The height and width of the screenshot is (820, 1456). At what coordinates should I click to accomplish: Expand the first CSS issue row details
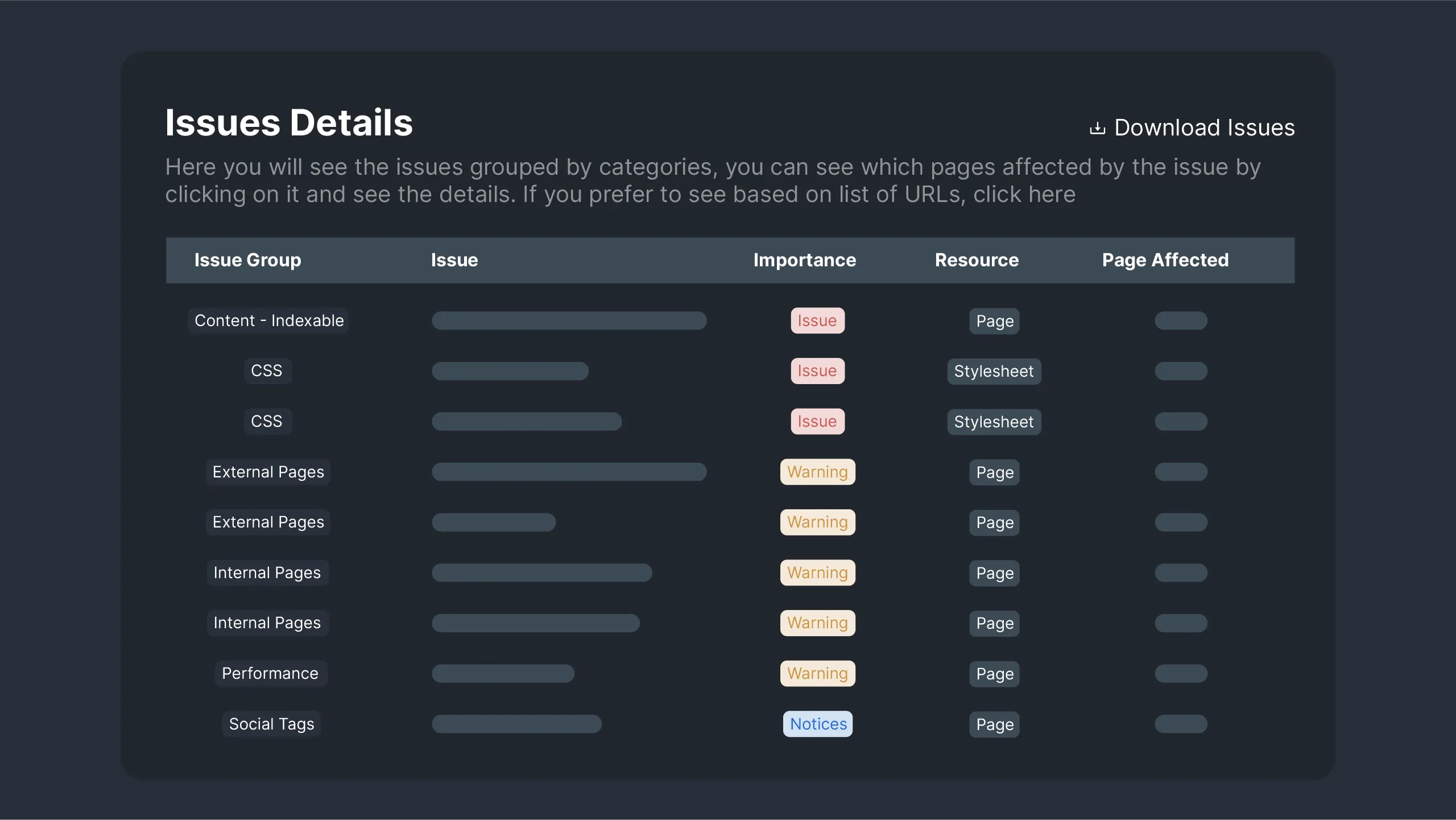click(x=509, y=370)
